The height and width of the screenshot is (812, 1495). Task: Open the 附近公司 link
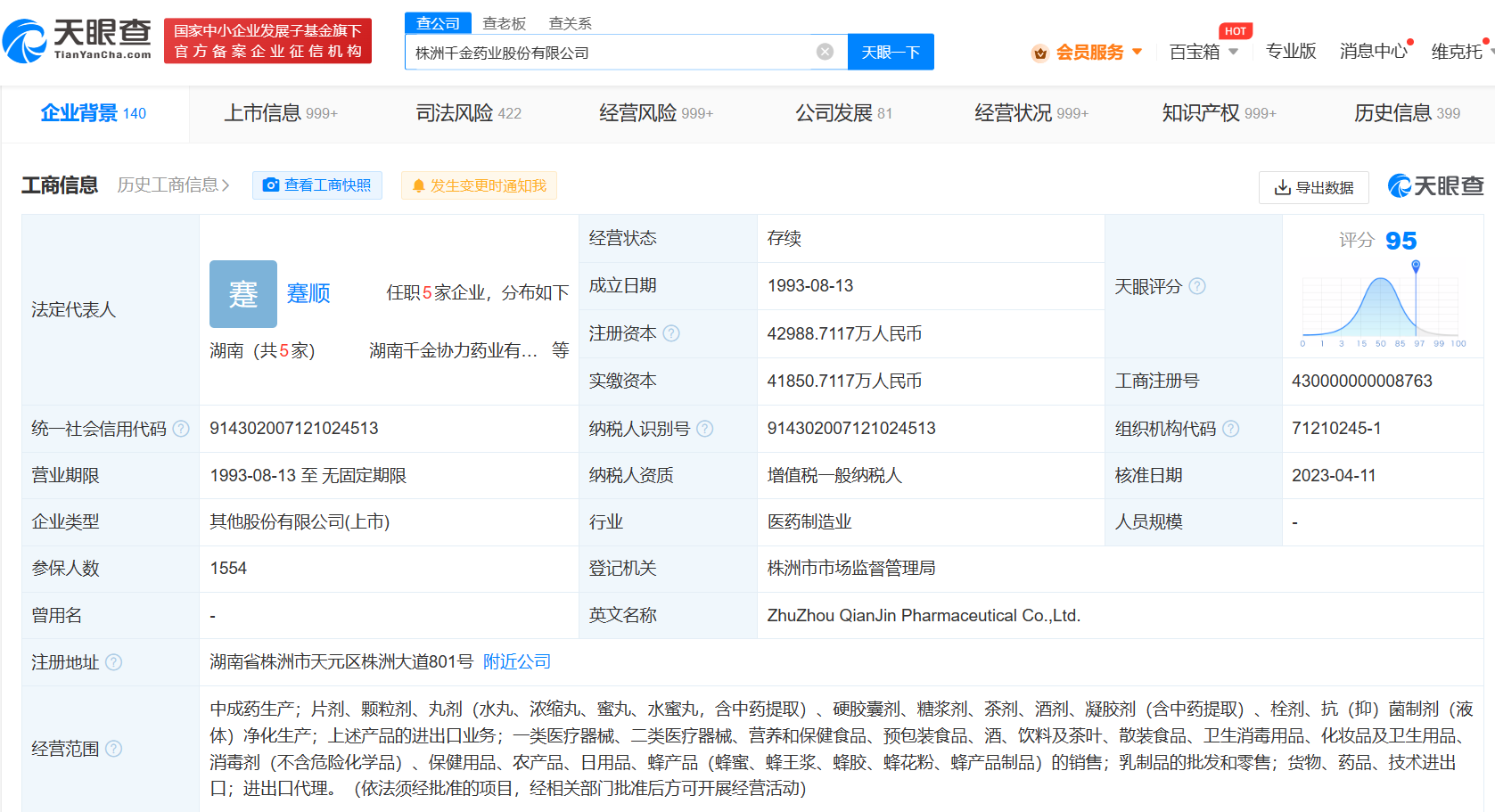pos(517,661)
